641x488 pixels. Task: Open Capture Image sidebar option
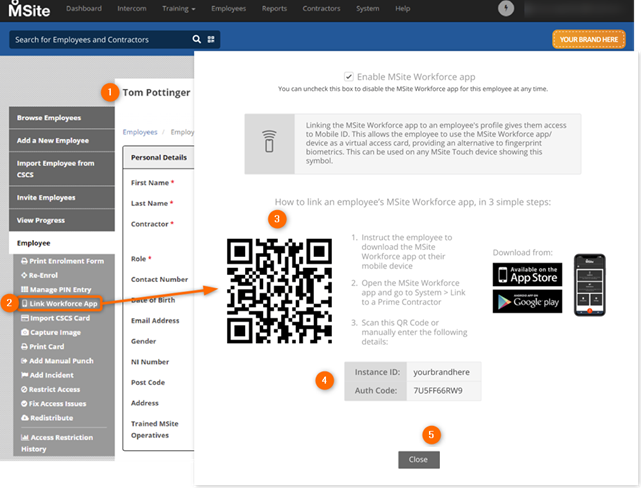point(58,332)
